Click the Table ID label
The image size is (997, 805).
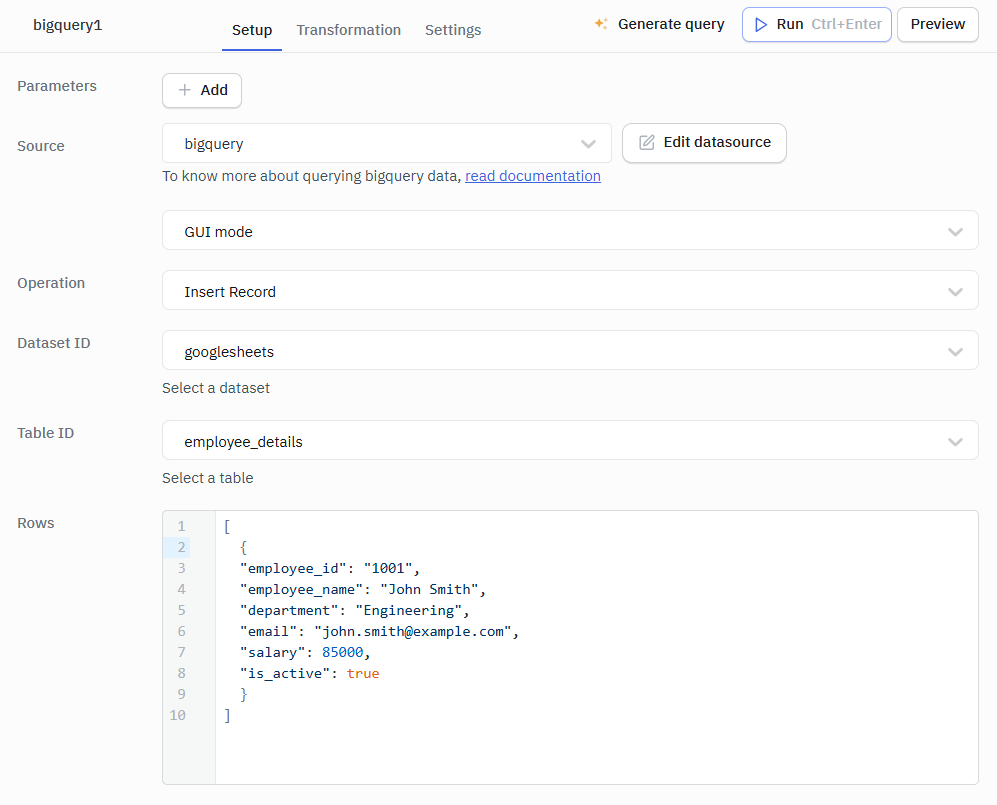coord(46,433)
